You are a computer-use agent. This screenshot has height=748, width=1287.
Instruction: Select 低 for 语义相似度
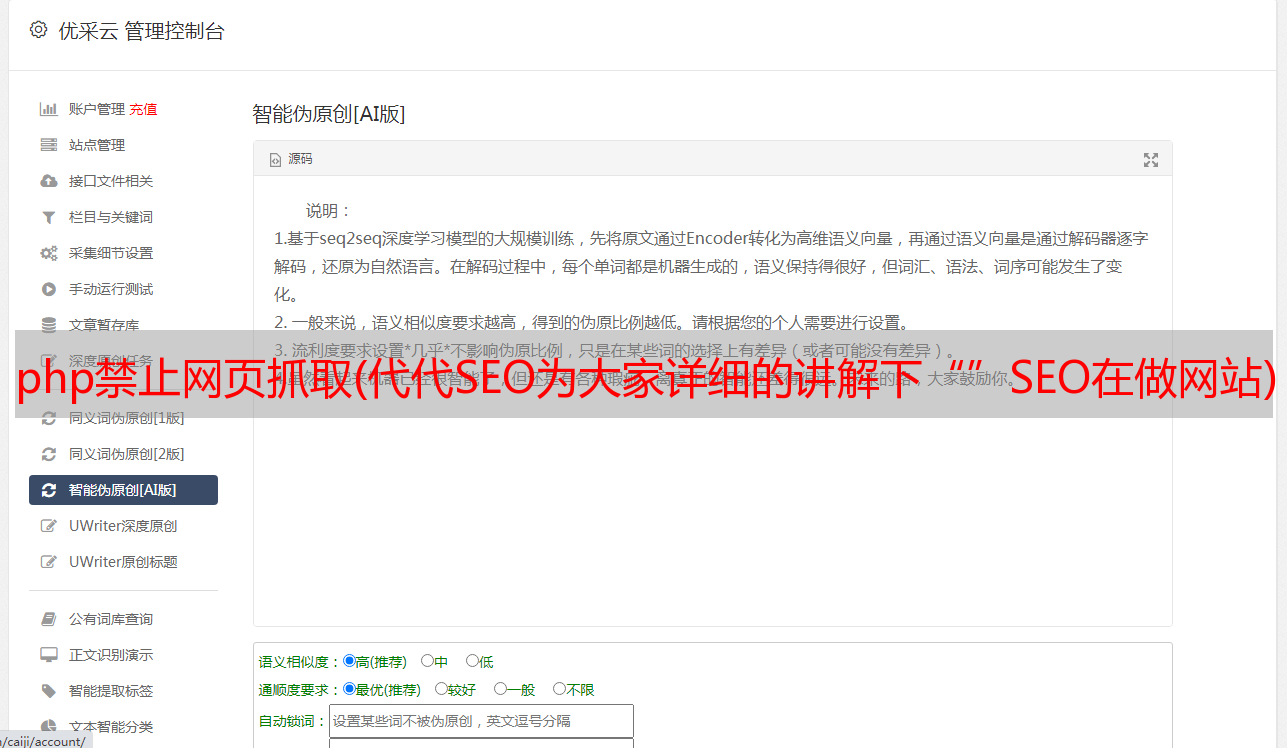click(x=472, y=661)
